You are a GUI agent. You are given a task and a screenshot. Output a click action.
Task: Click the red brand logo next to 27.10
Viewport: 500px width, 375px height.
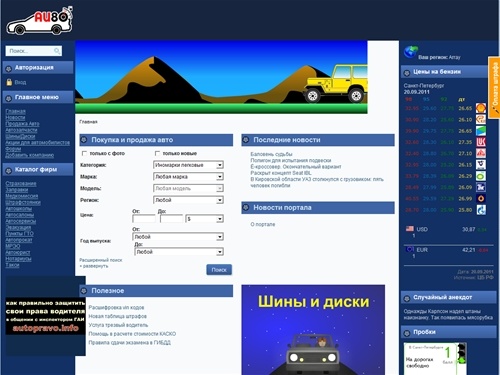click(x=481, y=153)
